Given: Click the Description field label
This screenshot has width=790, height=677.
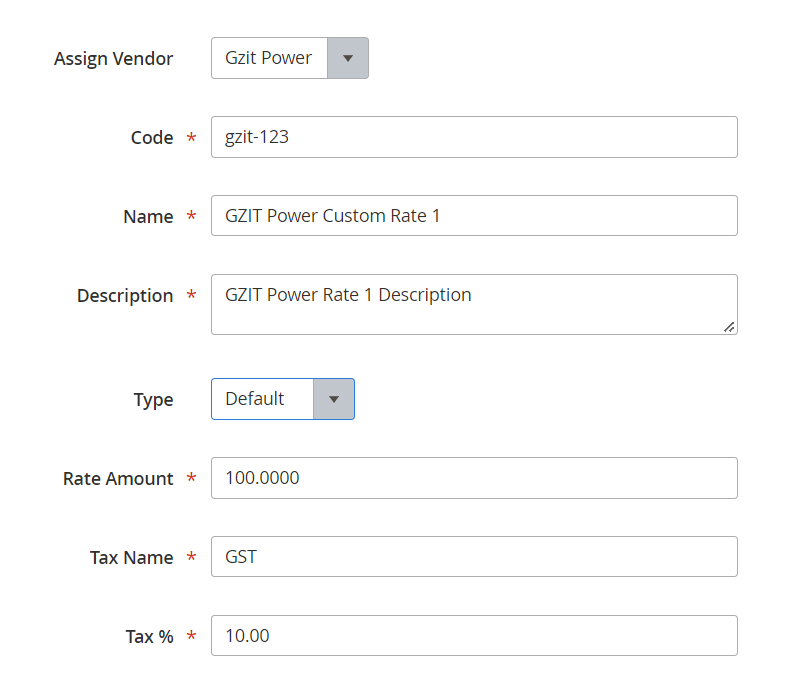Looking at the screenshot, I should 125,296.
